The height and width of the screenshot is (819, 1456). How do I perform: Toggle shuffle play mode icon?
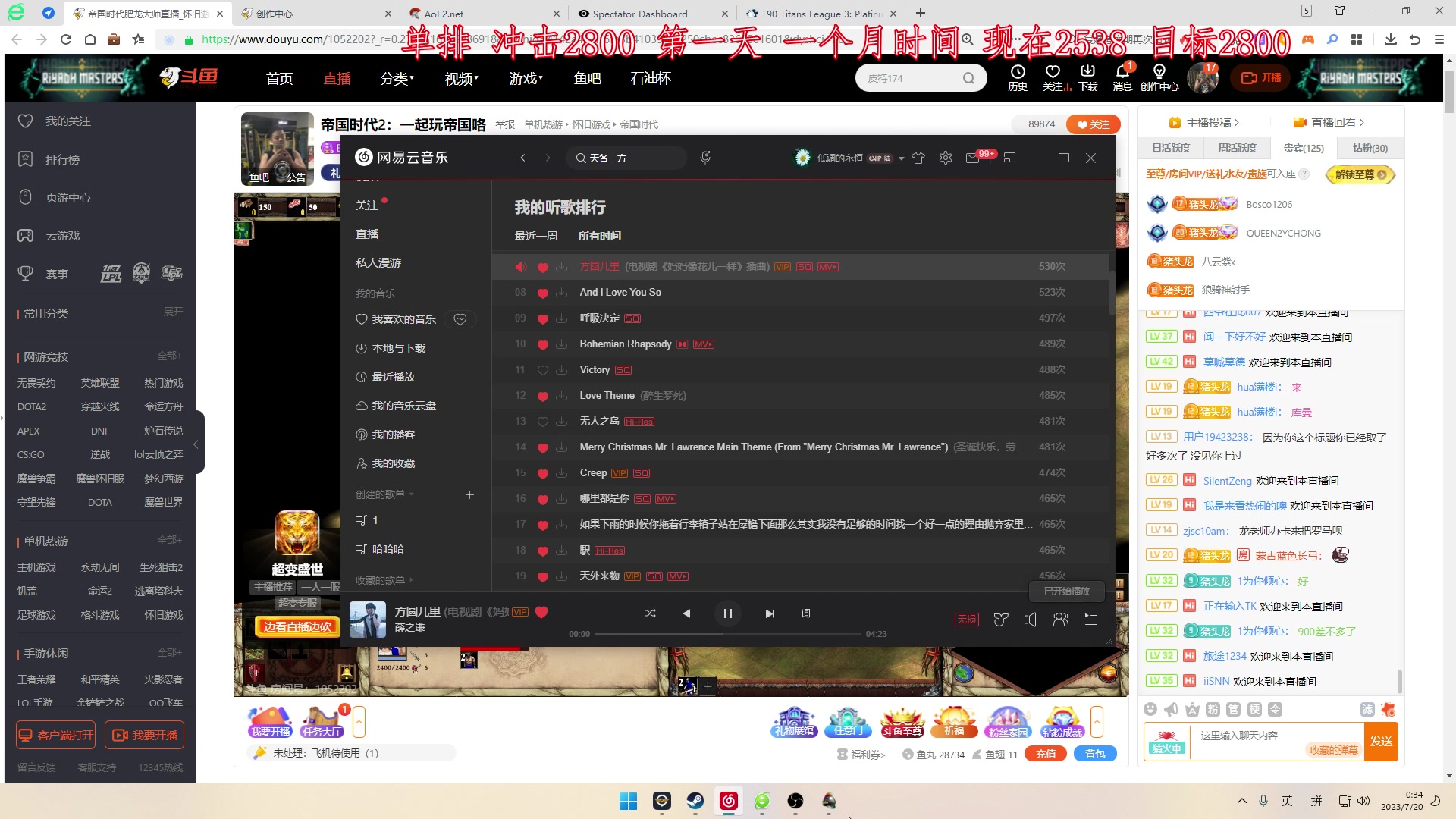[650, 613]
